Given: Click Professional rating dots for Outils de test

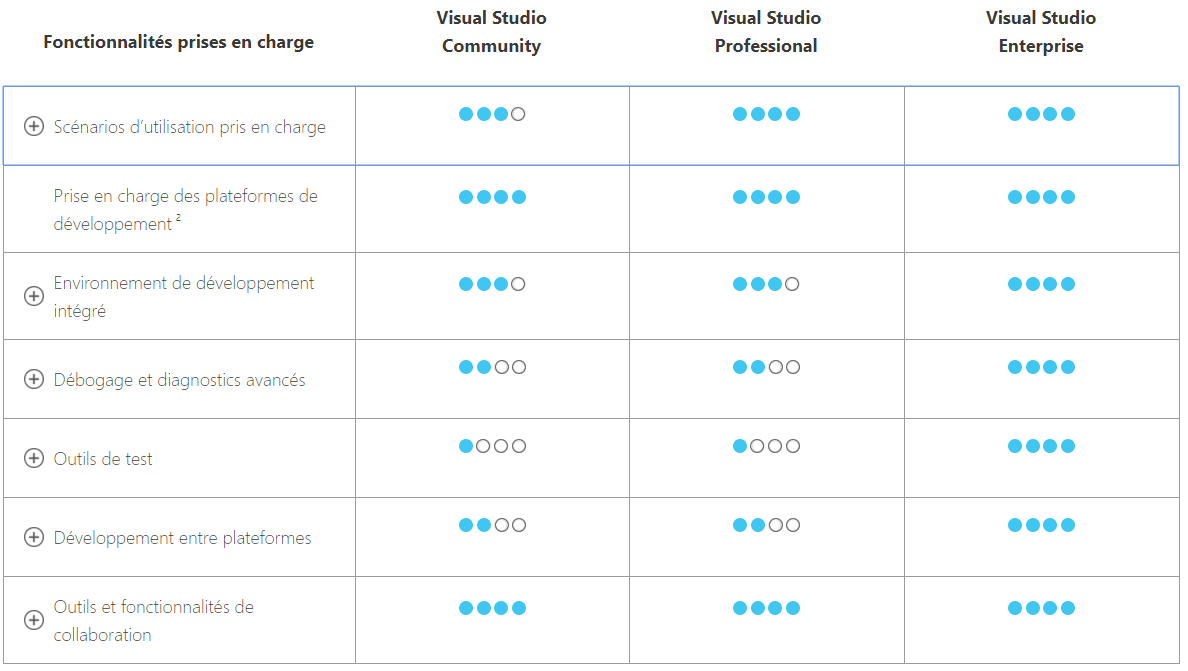Looking at the screenshot, I should click(766, 446).
